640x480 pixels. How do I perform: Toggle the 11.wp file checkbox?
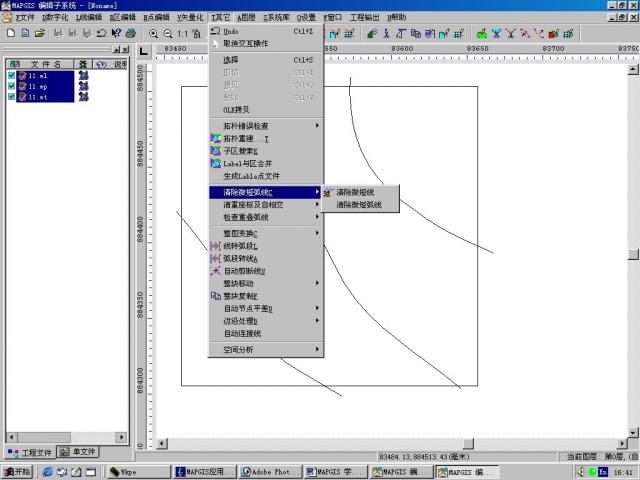[11, 87]
